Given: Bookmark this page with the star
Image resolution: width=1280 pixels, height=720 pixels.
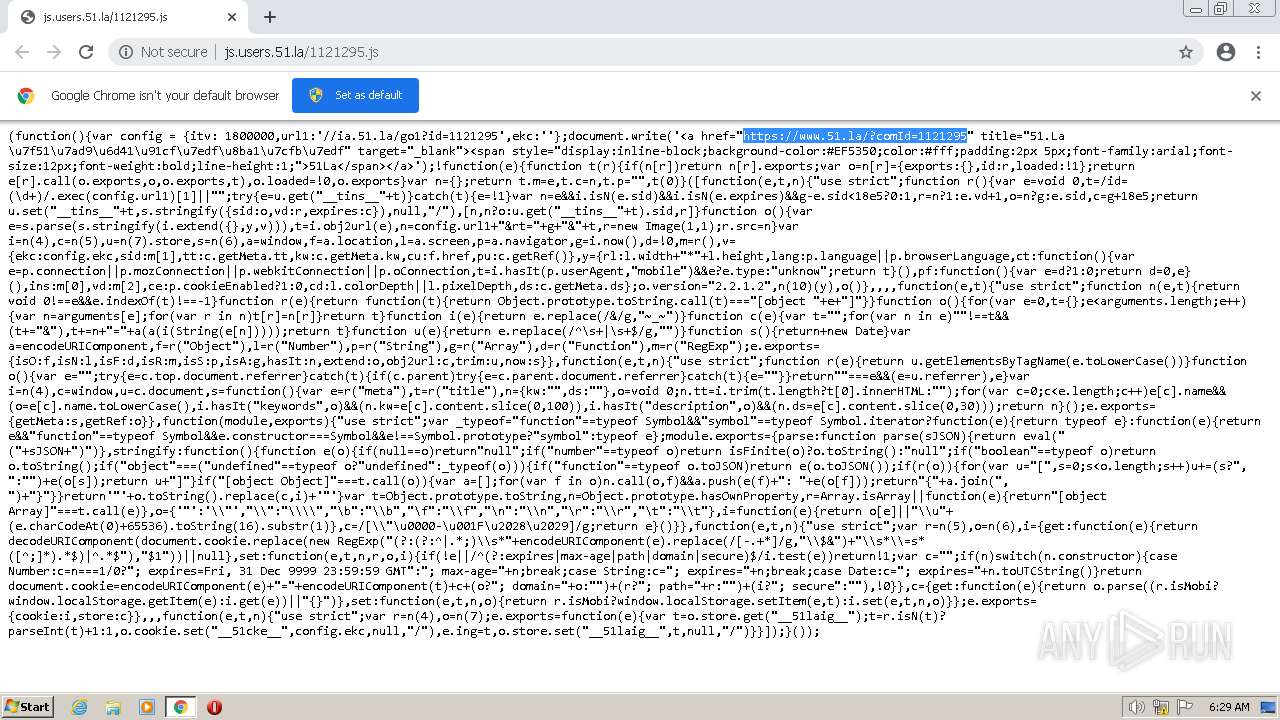Looking at the screenshot, I should click(x=1186, y=52).
